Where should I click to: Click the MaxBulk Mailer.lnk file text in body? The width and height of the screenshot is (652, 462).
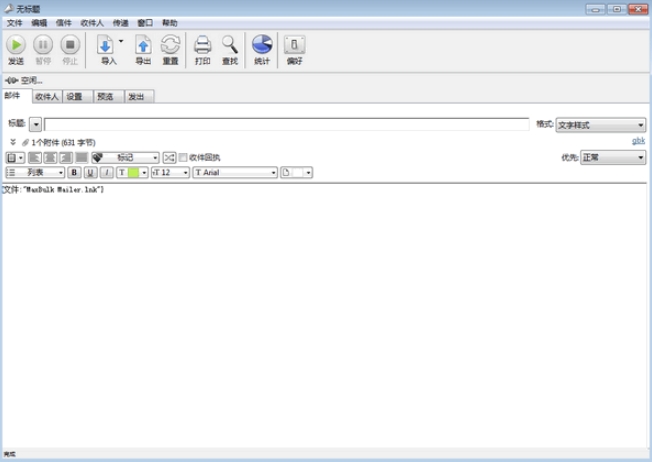(x=53, y=190)
